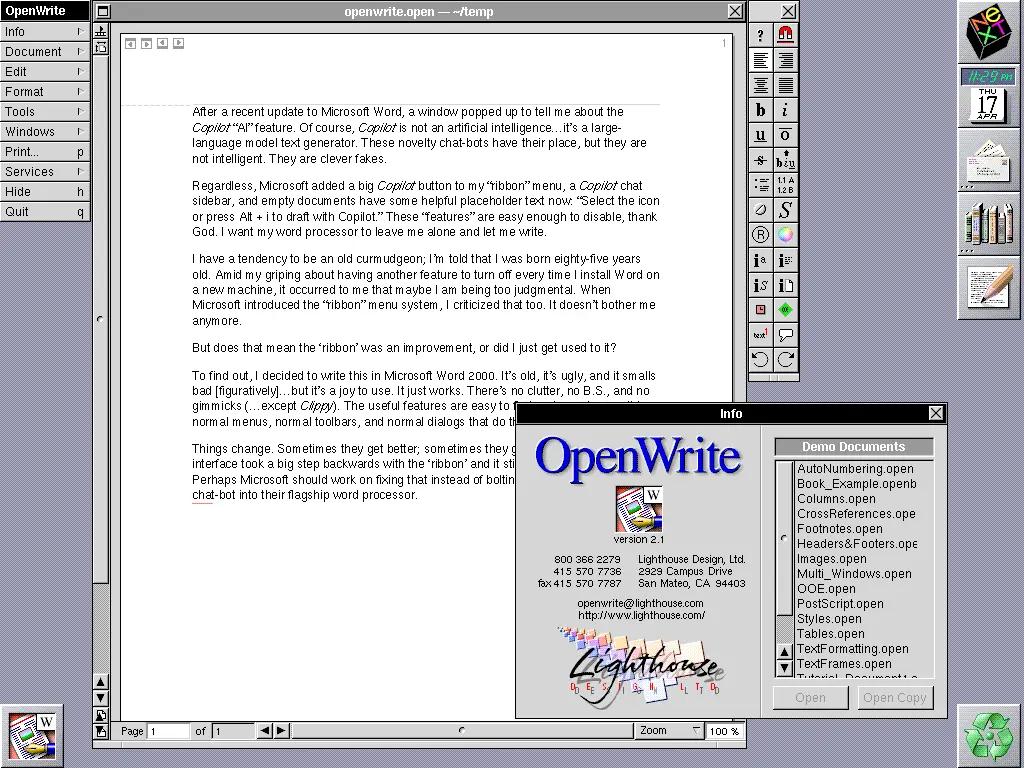
Task: Insert a footnote with the text¹ icon
Action: pyautogui.click(x=761, y=335)
